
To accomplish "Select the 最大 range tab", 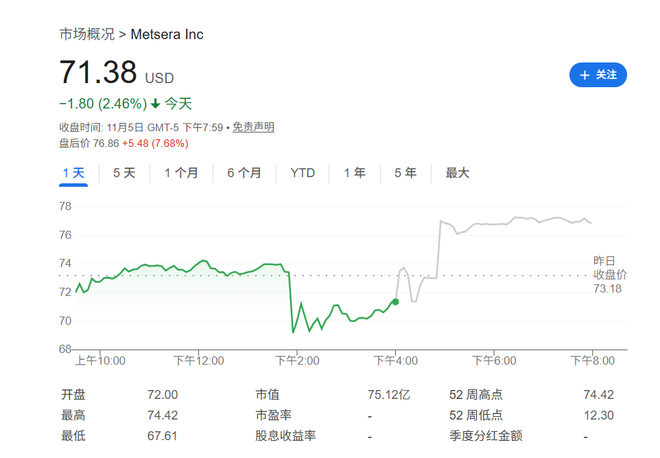I will (x=457, y=173).
